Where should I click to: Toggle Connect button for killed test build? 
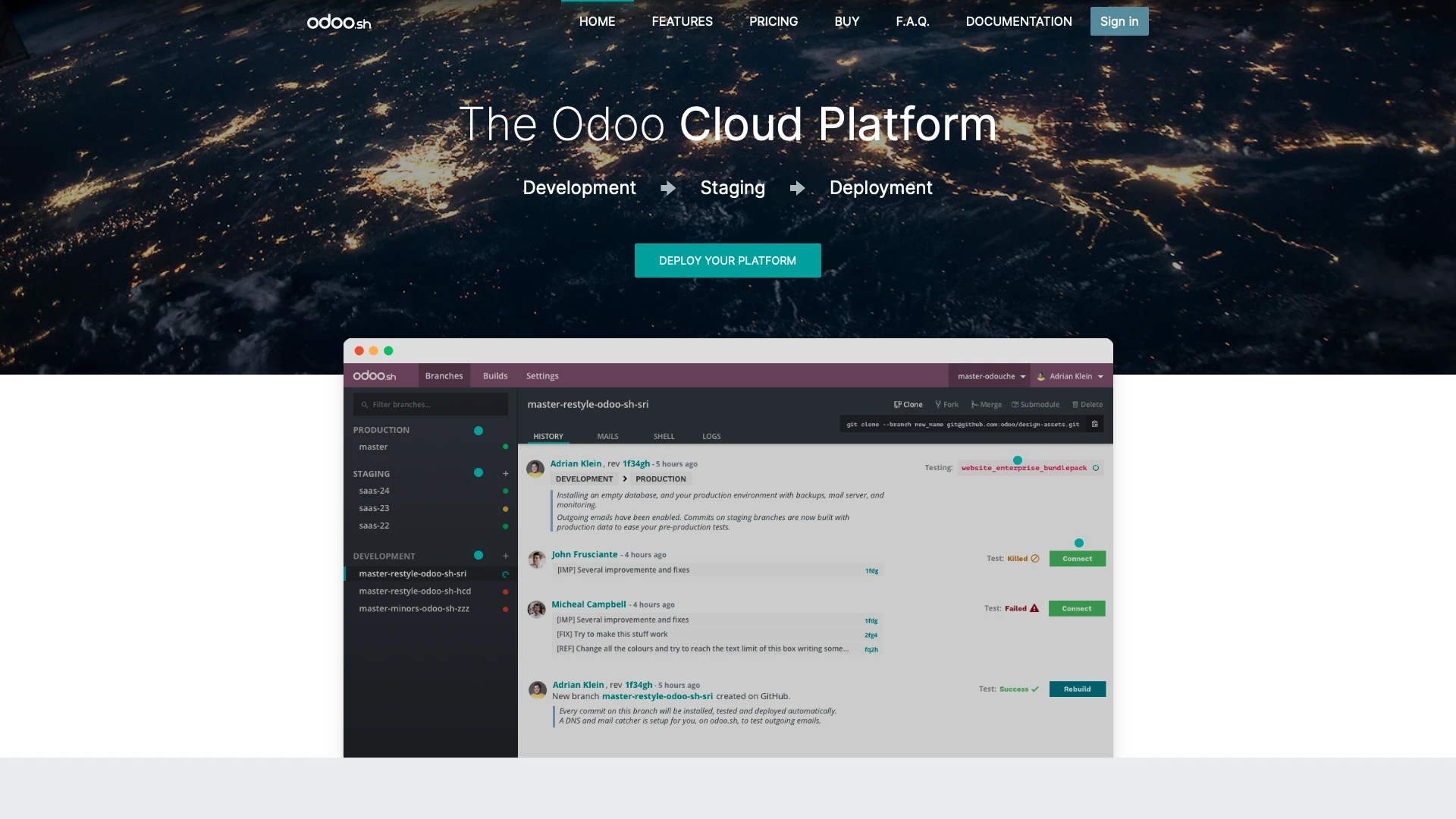pyautogui.click(x=1077, y=558)
